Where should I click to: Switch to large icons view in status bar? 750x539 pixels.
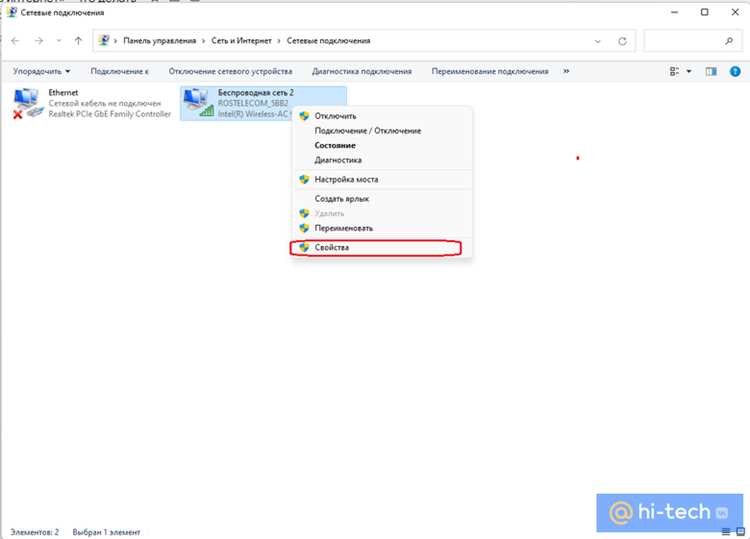(740, 531)
